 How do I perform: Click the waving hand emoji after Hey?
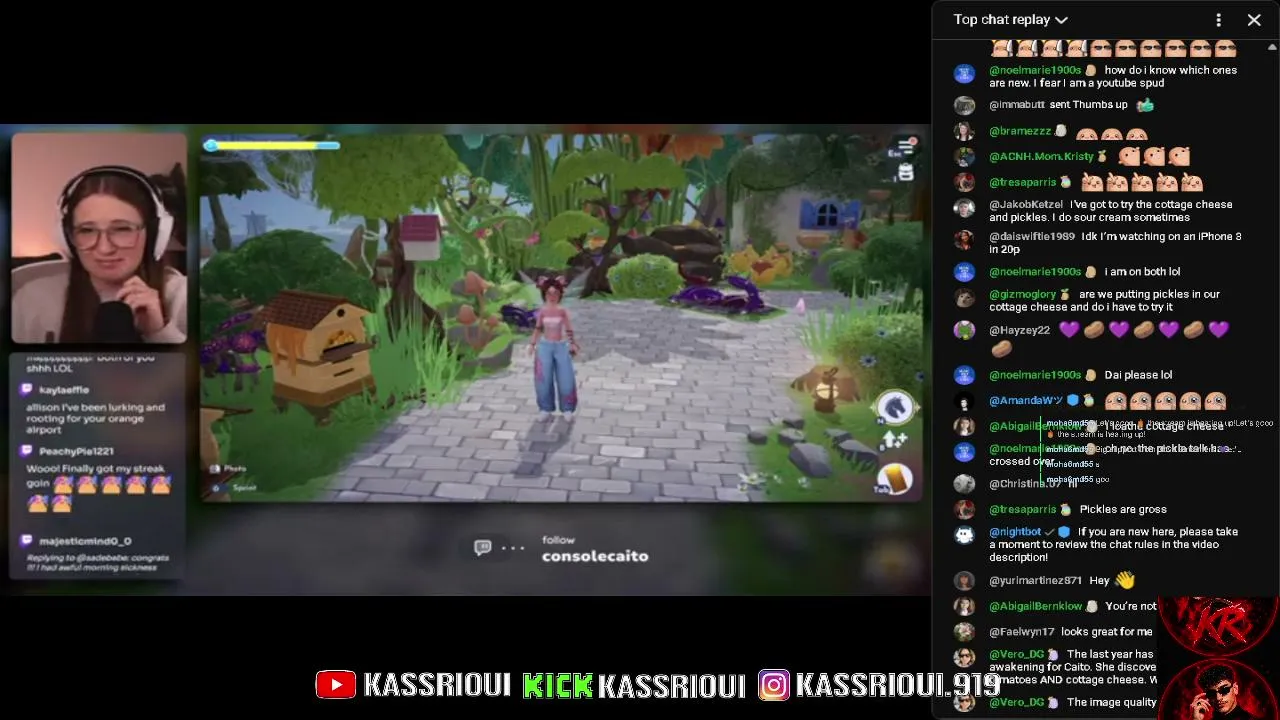click(x=1125, y=580)
